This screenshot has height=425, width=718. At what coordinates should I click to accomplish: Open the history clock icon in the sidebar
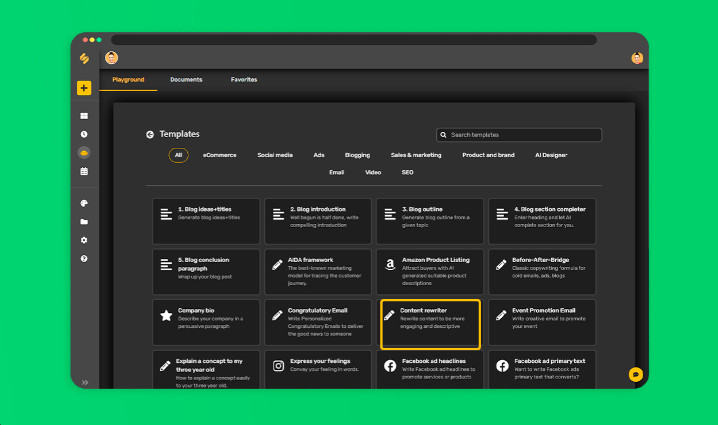(84, 134)
